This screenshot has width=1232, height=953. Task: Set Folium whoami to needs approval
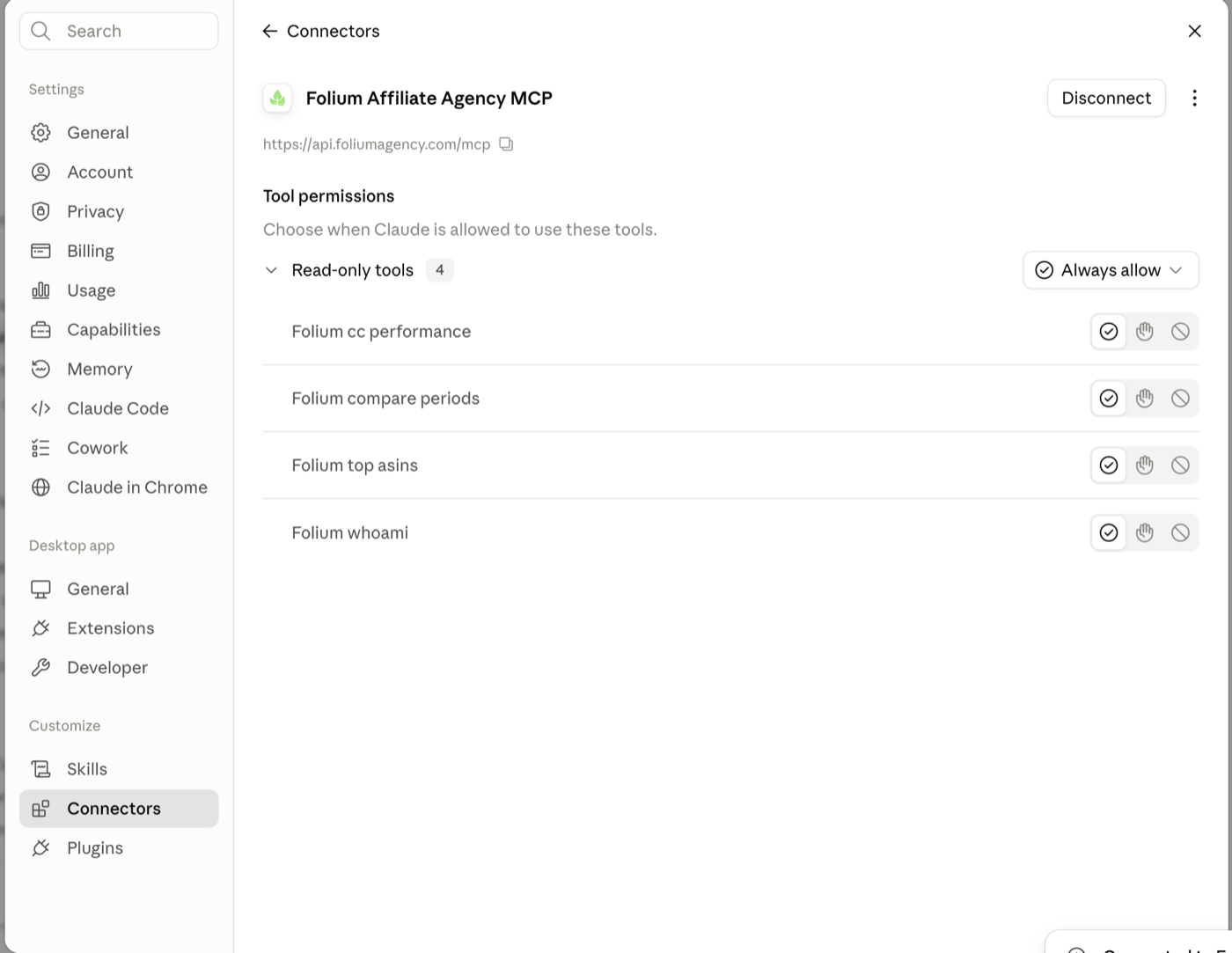1145,532
